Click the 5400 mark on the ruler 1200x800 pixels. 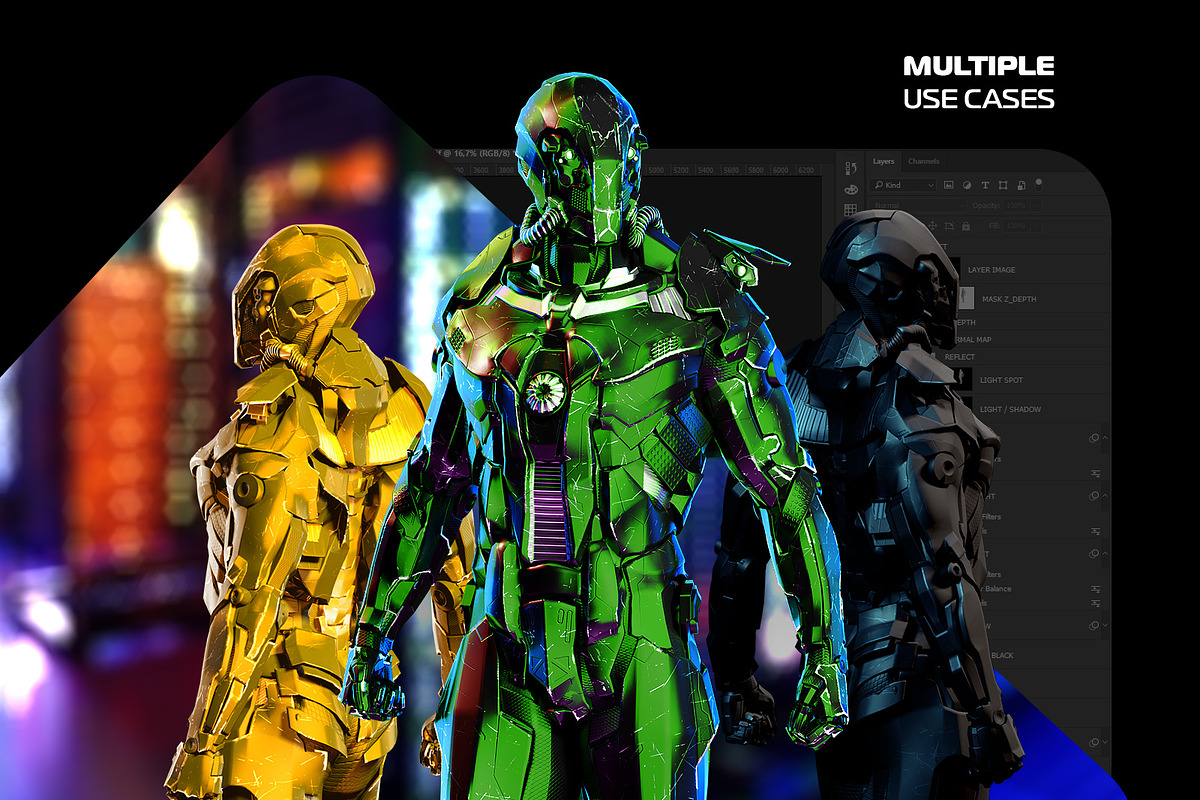click(x=704, y=171)
